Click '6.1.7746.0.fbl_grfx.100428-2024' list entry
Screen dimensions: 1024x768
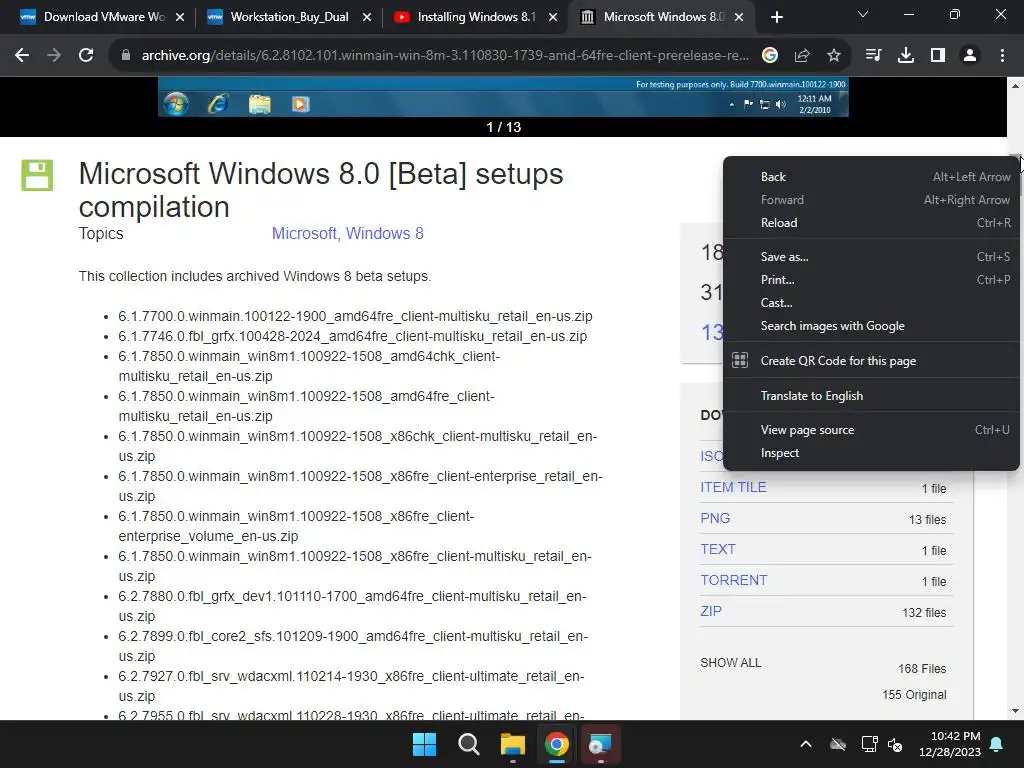point(353,336)
